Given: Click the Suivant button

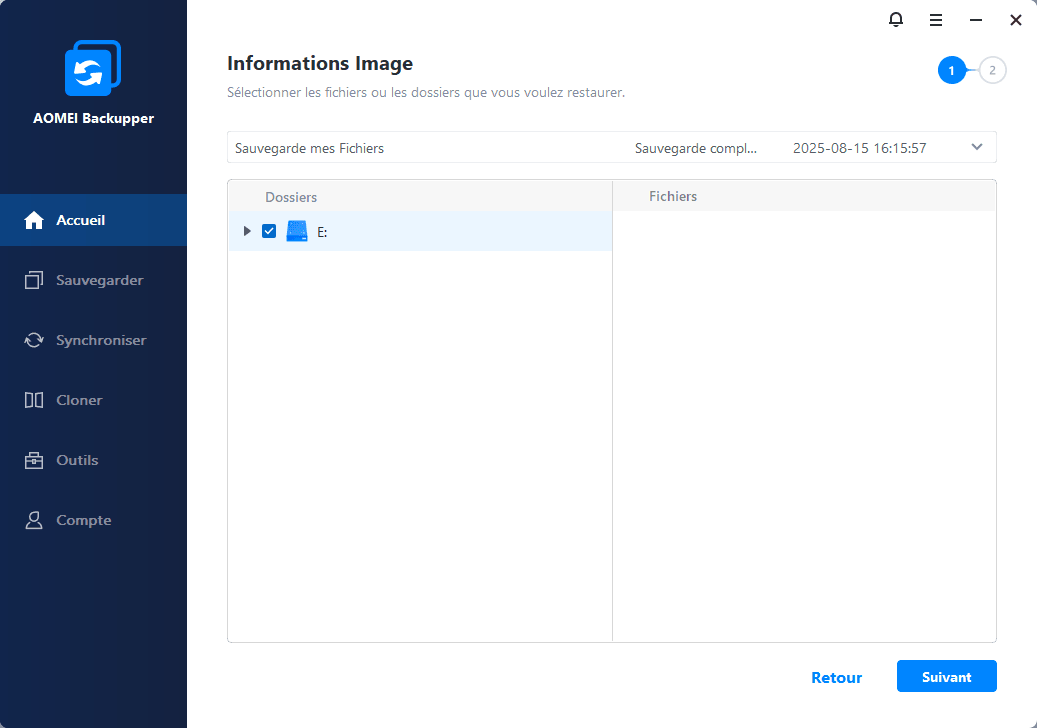Looking at the screenshot, I should pos(946,676).
